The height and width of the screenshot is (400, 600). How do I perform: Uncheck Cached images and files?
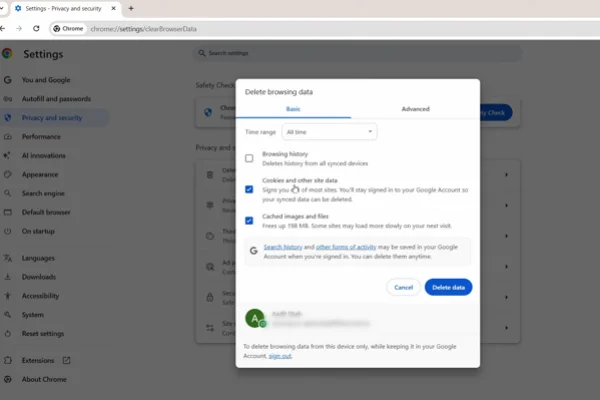(x=249, y=220)
